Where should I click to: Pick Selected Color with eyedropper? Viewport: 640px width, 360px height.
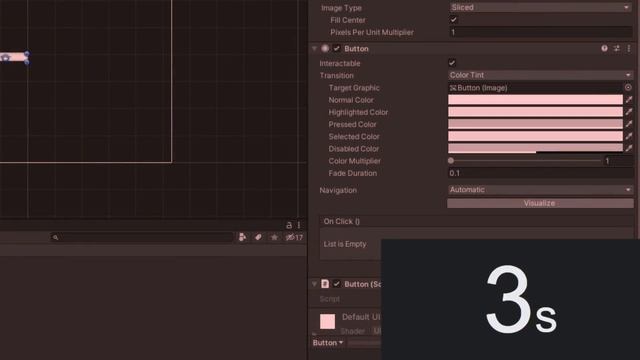click(629, 136)
